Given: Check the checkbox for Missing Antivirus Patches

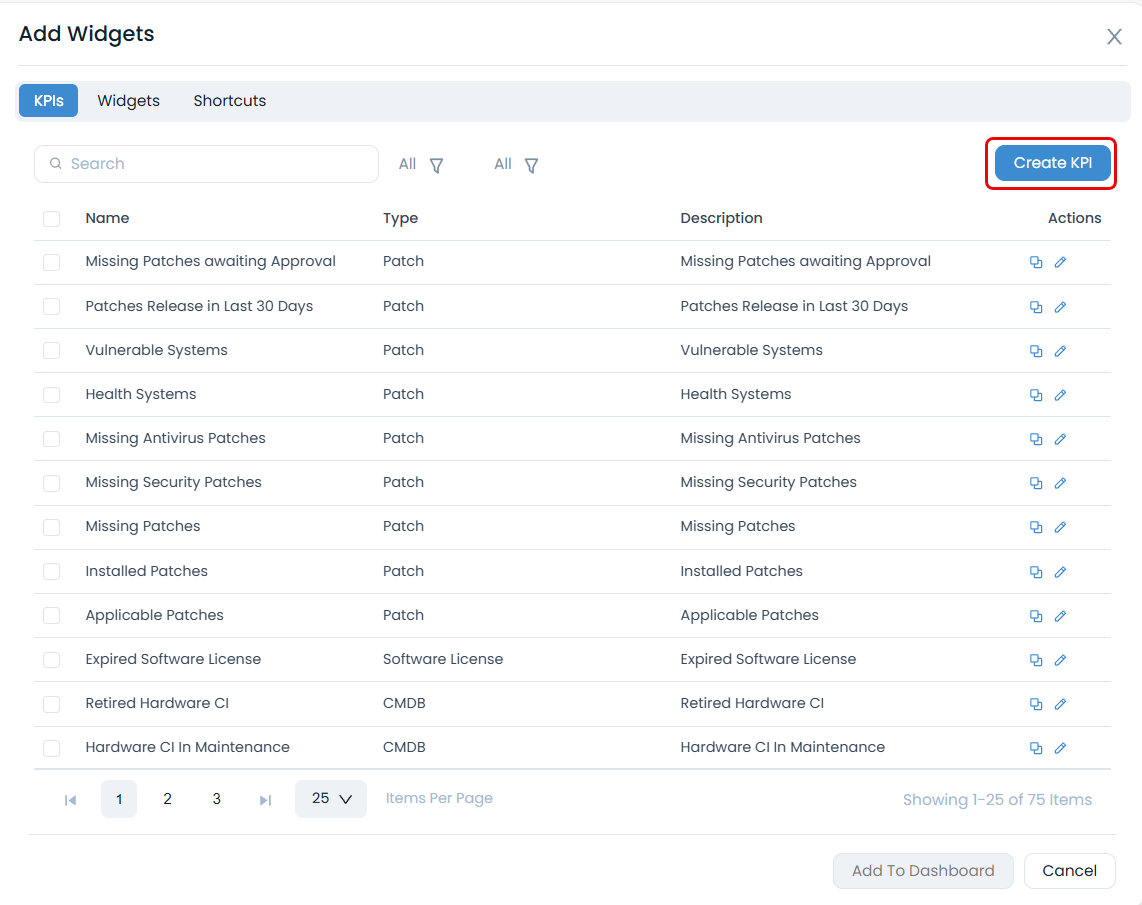Looking at the screenshot, I should click(51, 438).
